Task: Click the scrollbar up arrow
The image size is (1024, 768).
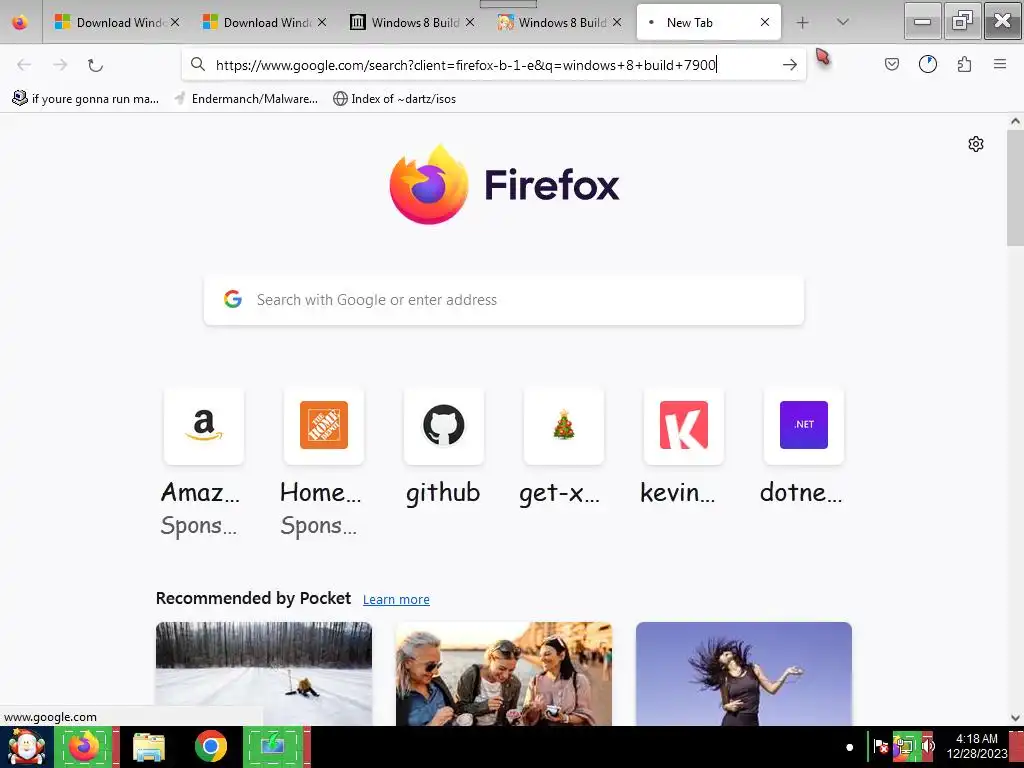Action: (1015, 121)
